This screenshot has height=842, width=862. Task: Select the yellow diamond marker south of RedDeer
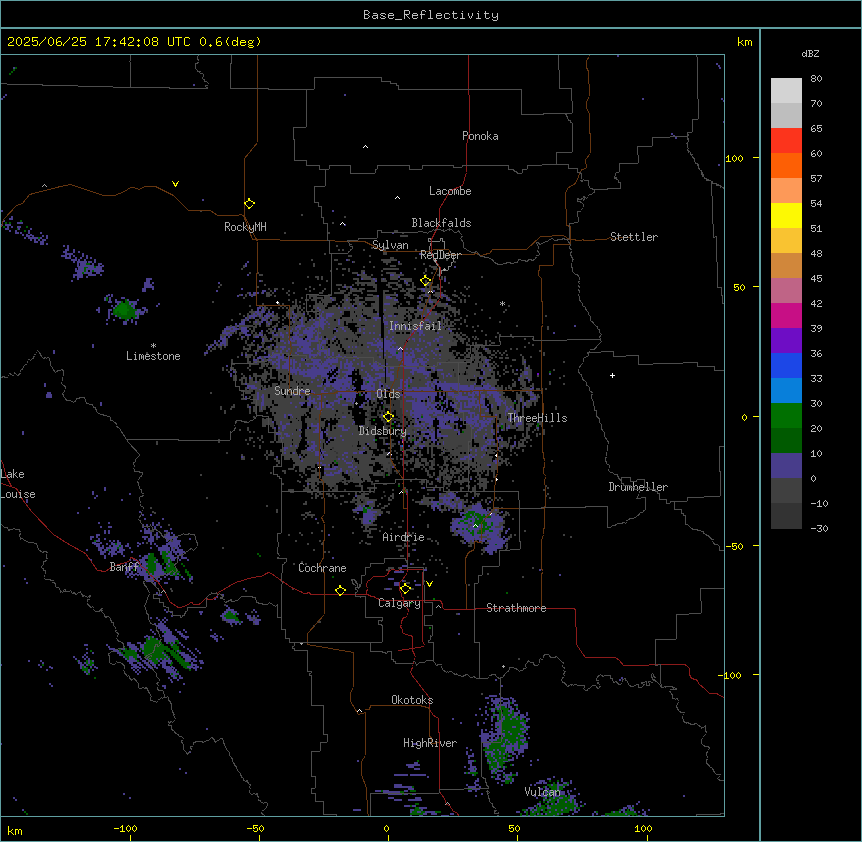tap(426, 281)
